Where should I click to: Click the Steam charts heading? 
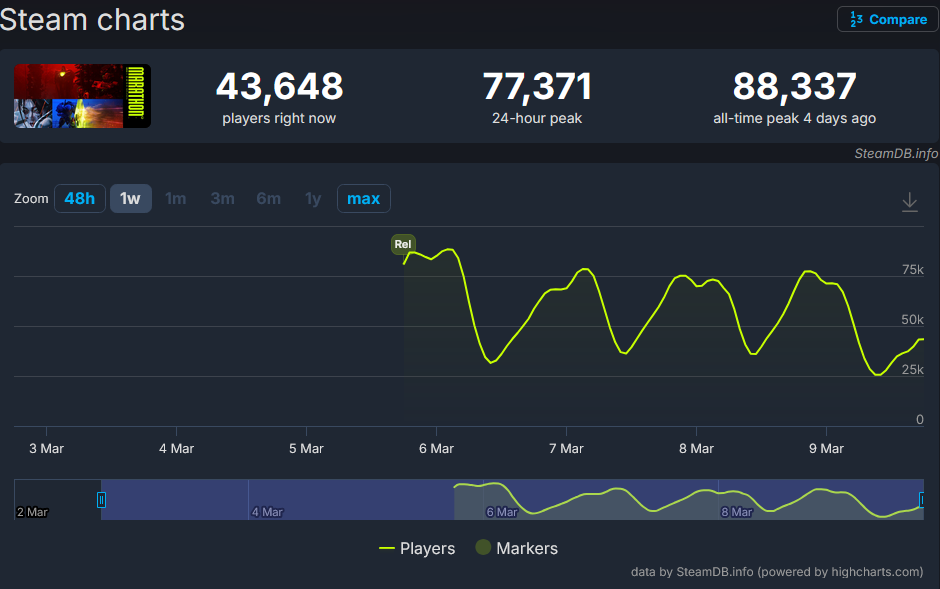point(92,20)
